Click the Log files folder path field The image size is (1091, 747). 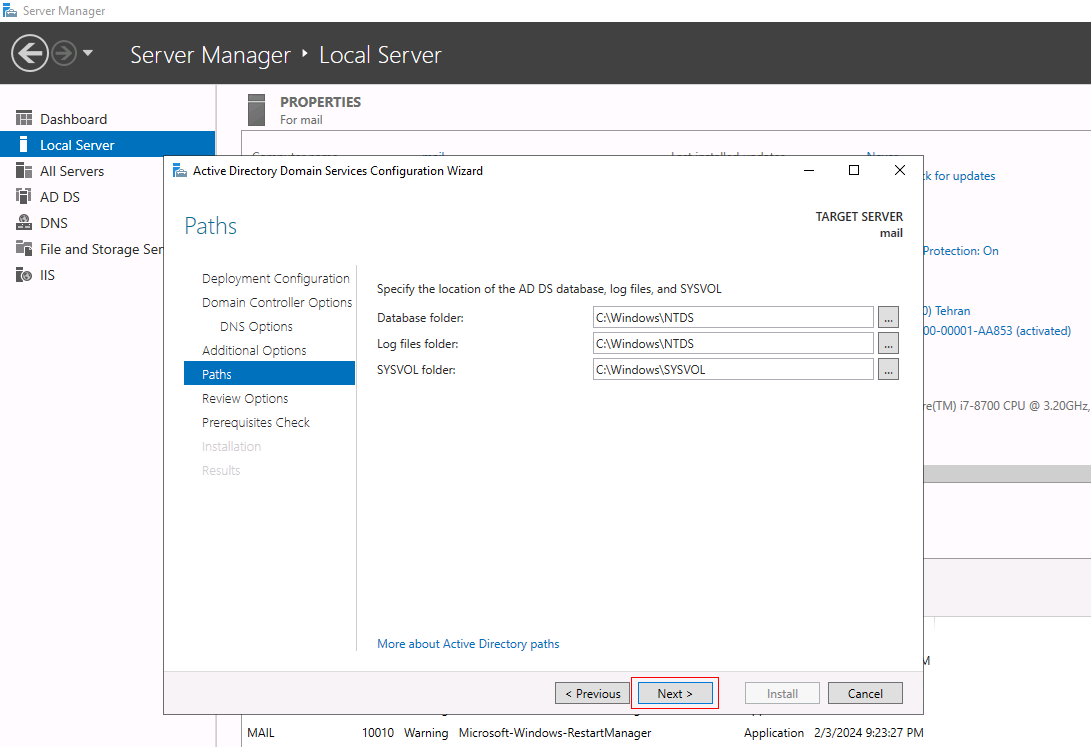[x=733, y=344]
